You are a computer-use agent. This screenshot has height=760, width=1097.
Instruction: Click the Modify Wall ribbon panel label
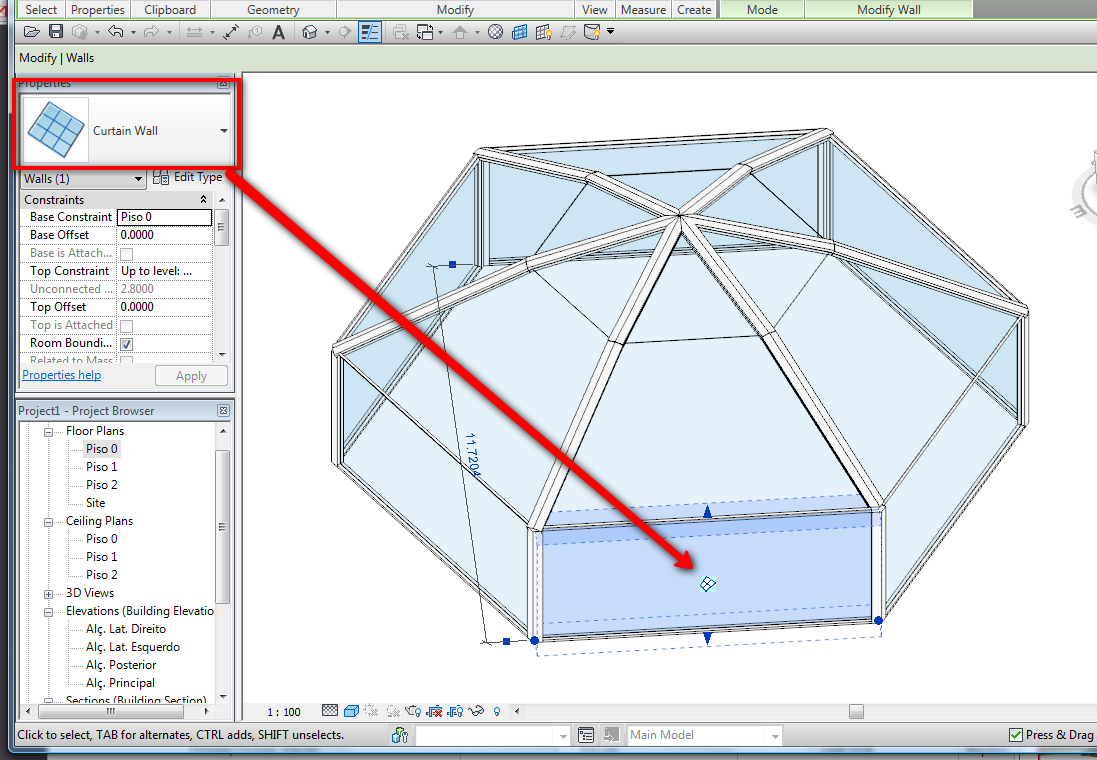pos(889,10)
